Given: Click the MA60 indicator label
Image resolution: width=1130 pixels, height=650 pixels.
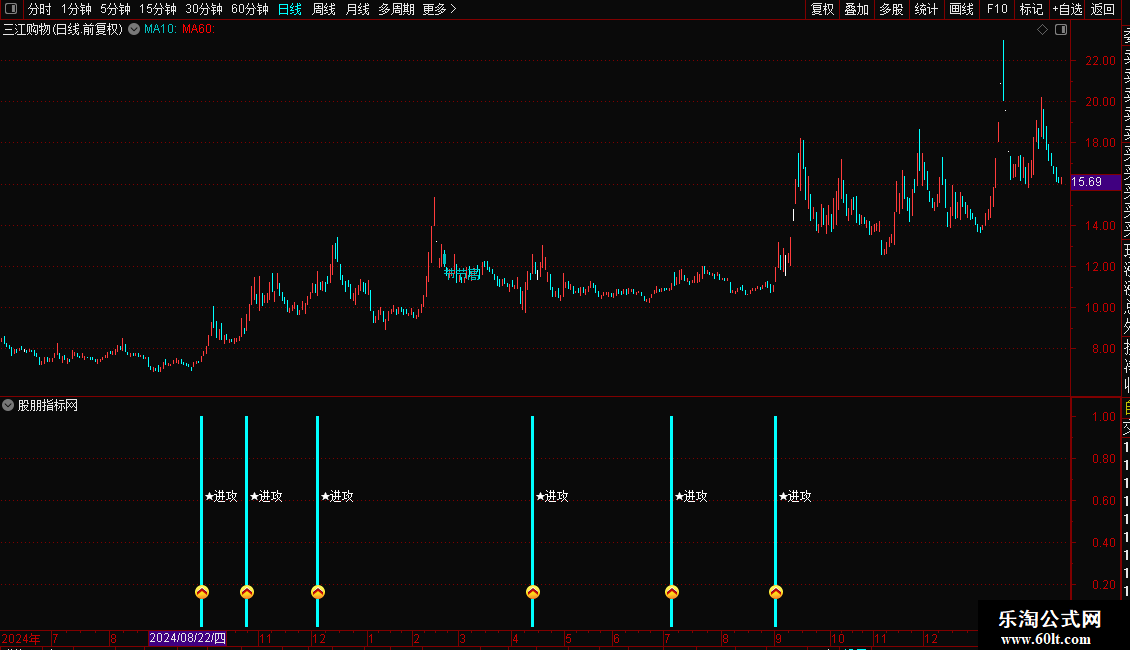Looking at the screenshot, I should [x=198, y=29].
